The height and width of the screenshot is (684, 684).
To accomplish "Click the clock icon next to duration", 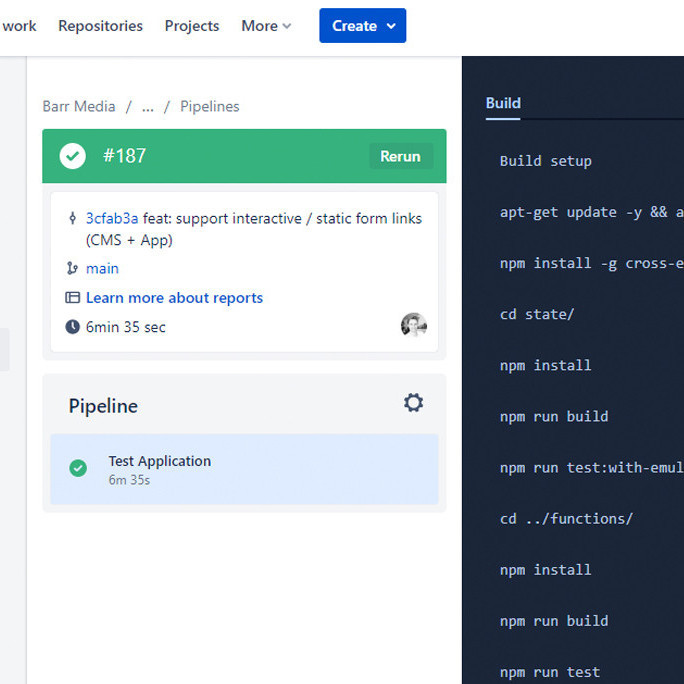I will point(72,327).
